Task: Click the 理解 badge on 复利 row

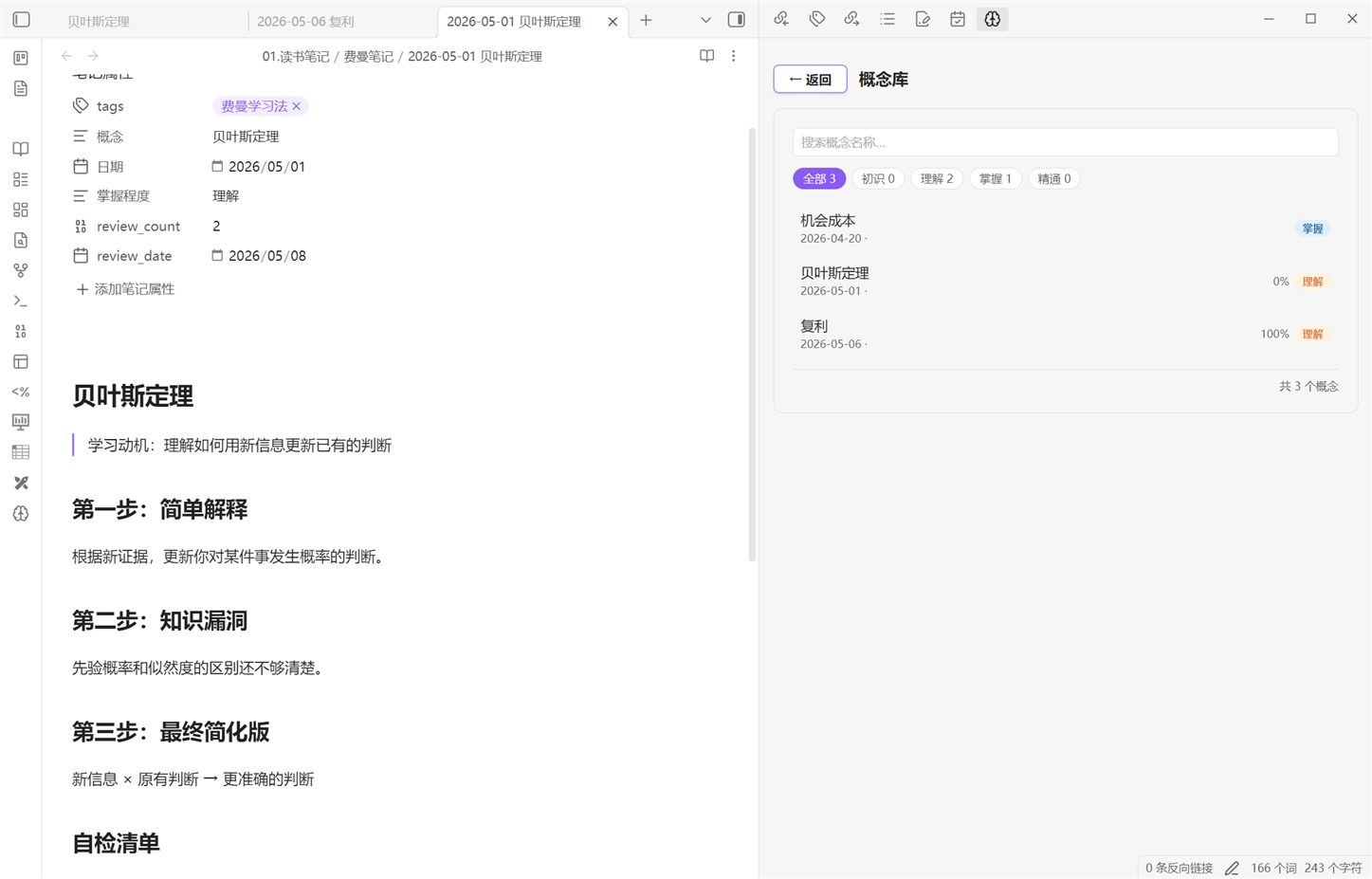Action: pyautogui.click(x=1312, y=334)
